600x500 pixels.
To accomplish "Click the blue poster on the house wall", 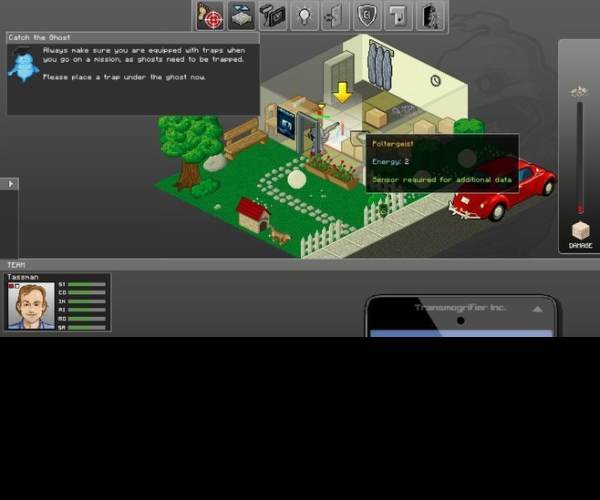I will click(286, 123).
